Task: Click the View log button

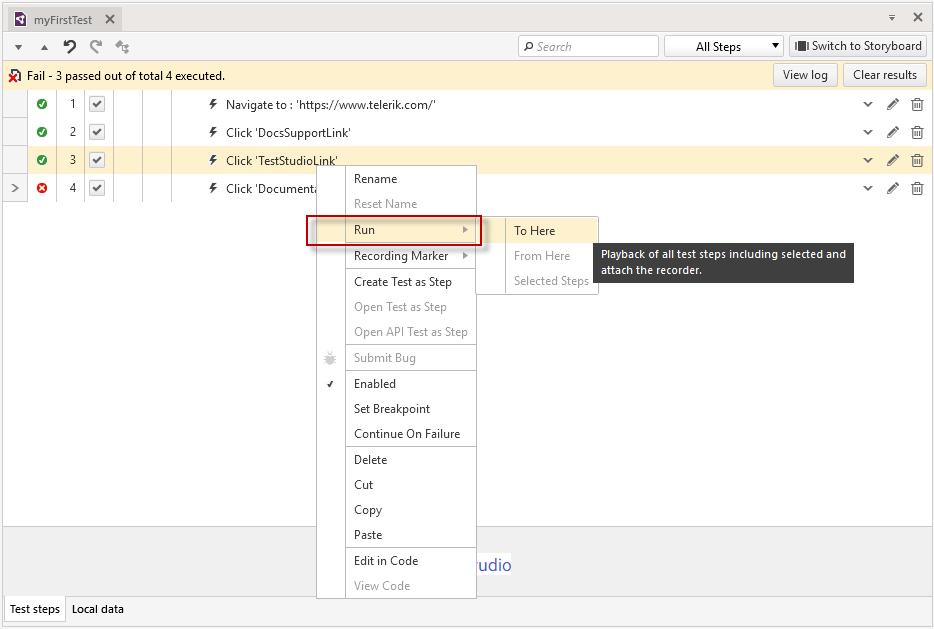Action: pos(804,75)
